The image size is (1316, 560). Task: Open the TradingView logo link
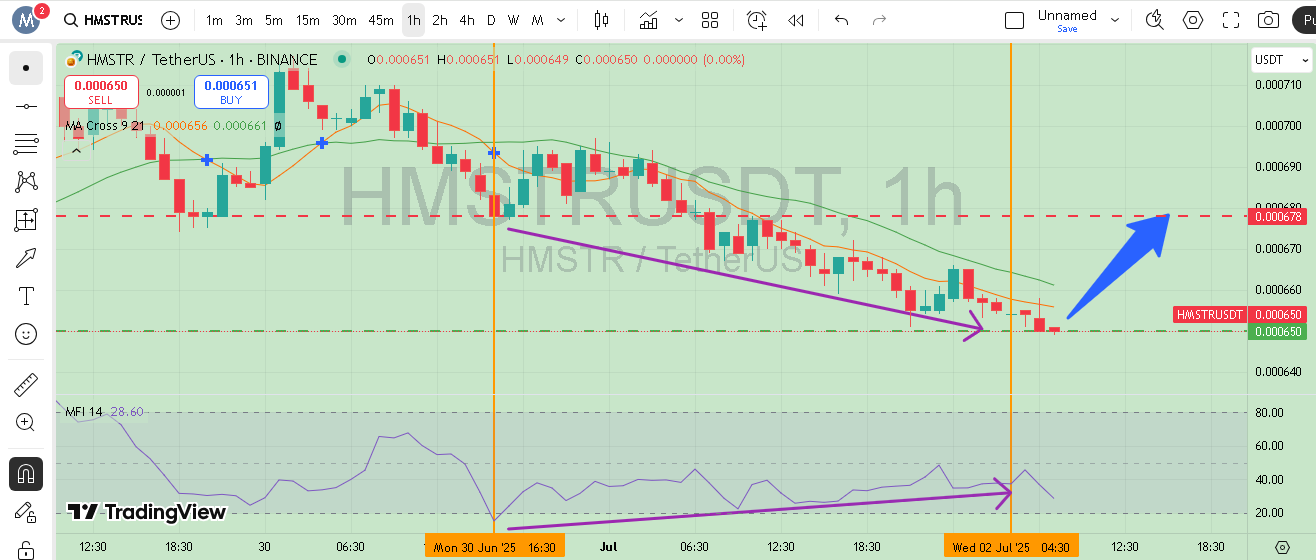(147, 512)
